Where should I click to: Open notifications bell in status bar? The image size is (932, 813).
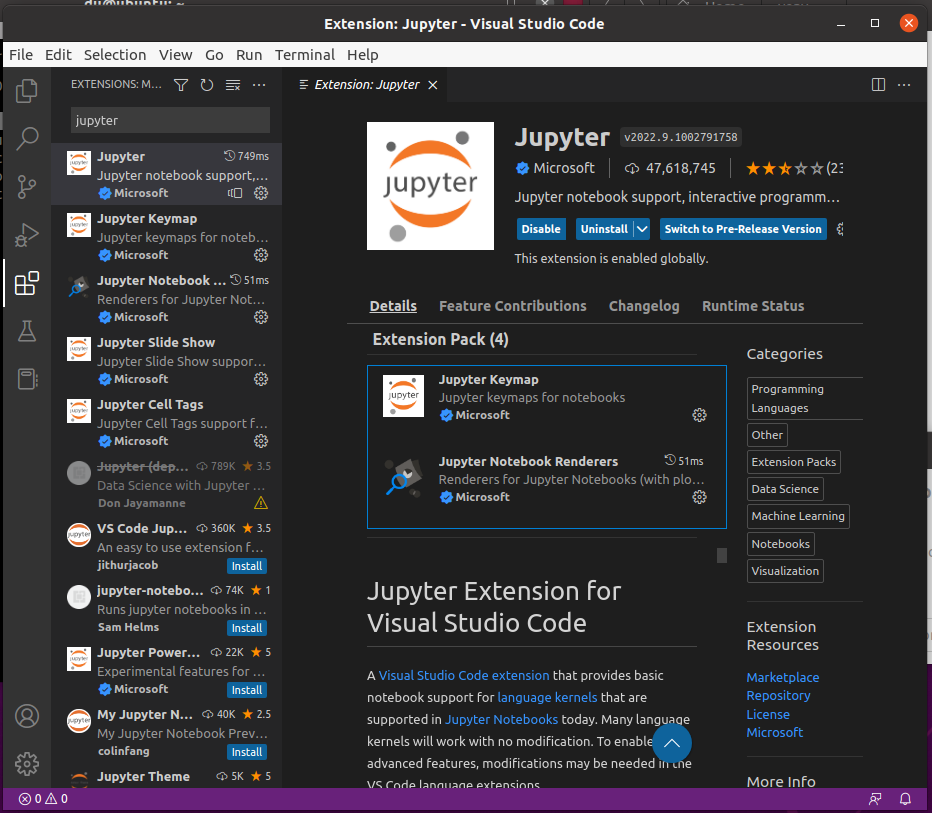point(905,799)
